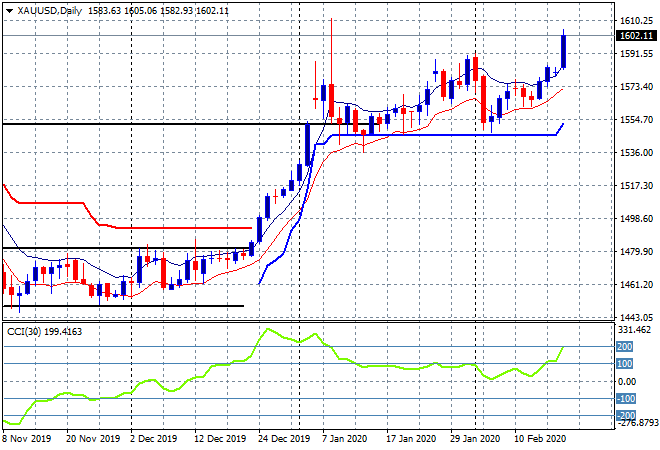Click the 24 Dec 2019 date label
The width and height of the screenshot is (660, 450).
point(284,439)
